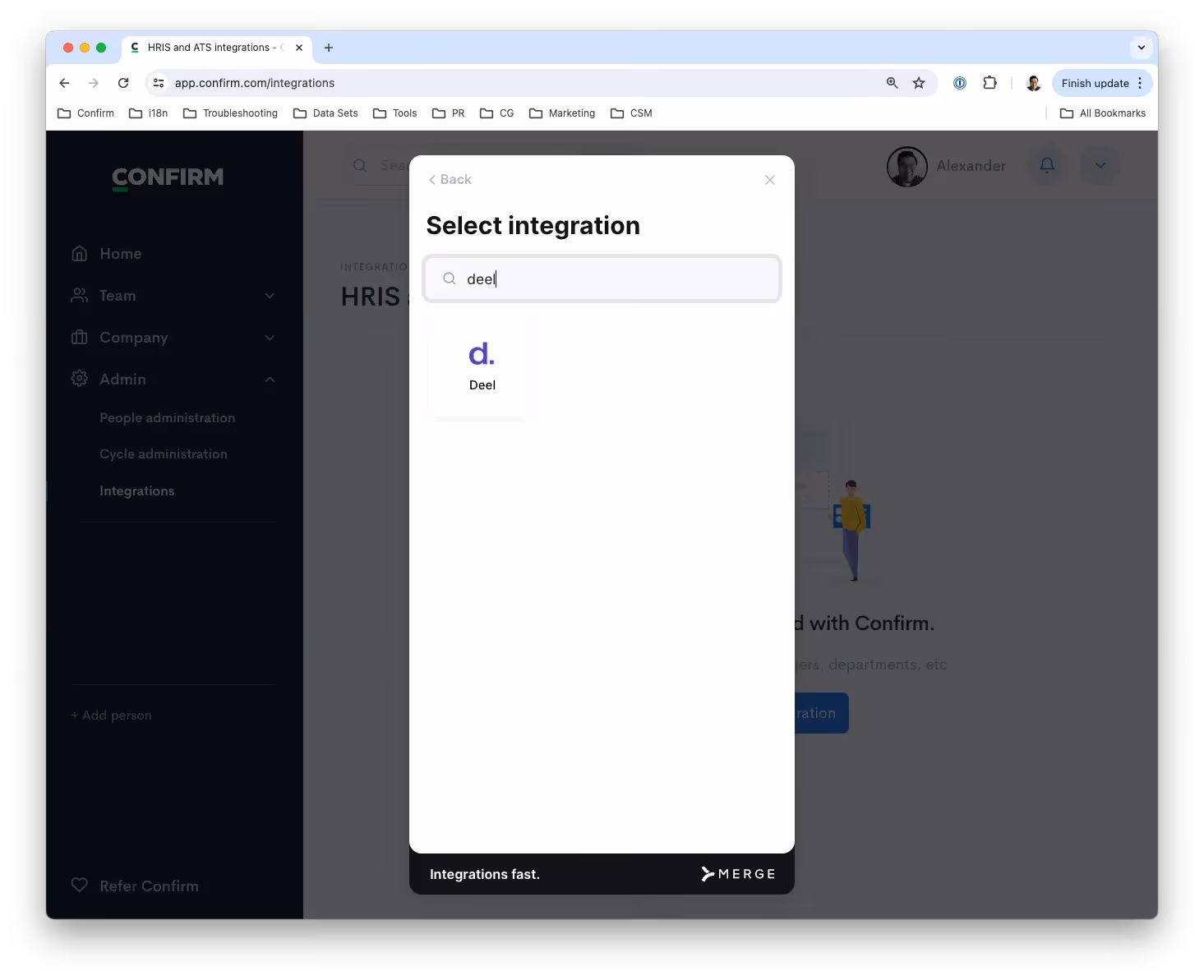Screen dimensions: 1204x980
Task: Open the Chrome three-dot menu
Action: click(1140, 83)
